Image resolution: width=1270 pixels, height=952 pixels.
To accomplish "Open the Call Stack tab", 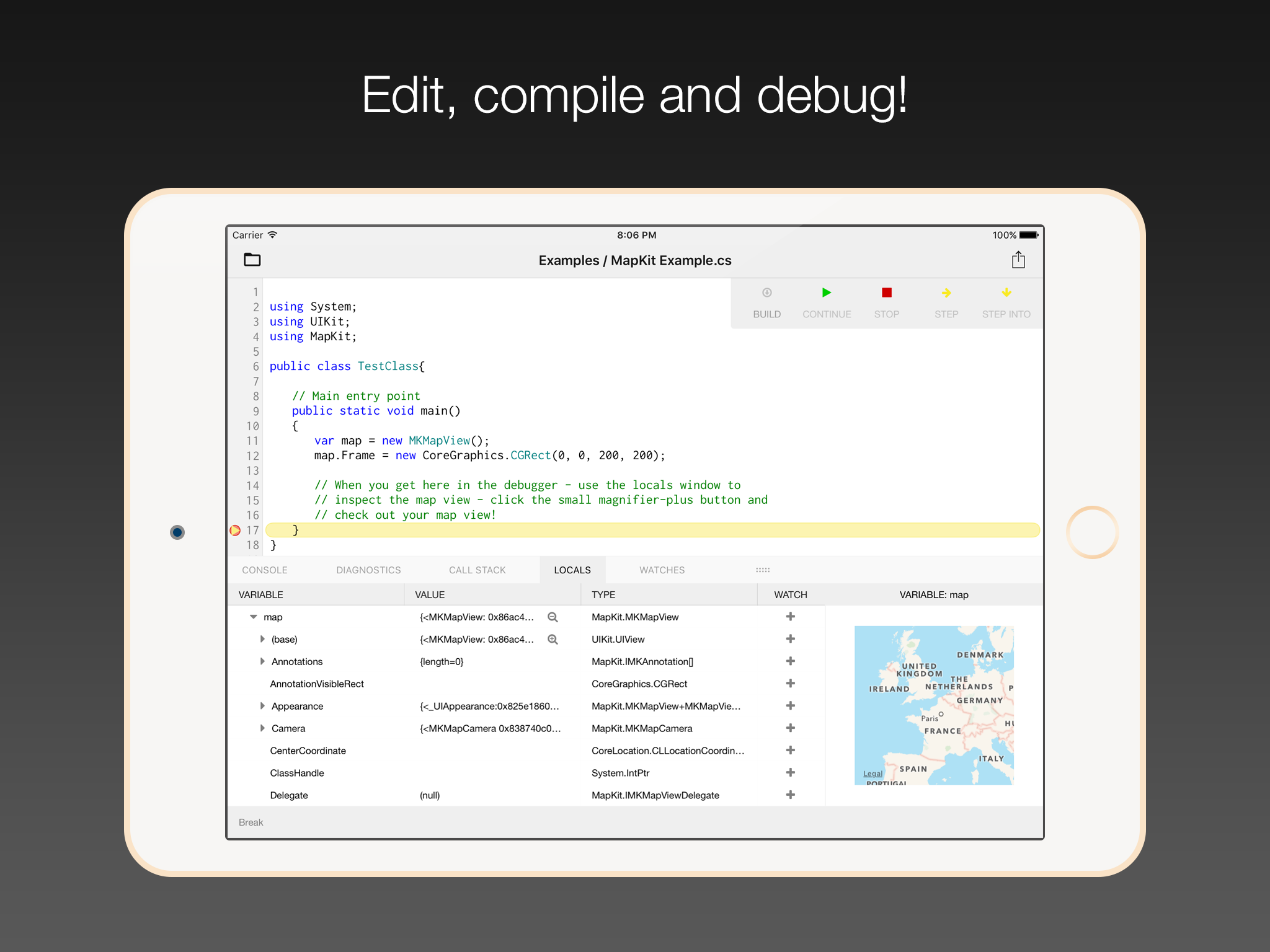I will tap(477, 570).
